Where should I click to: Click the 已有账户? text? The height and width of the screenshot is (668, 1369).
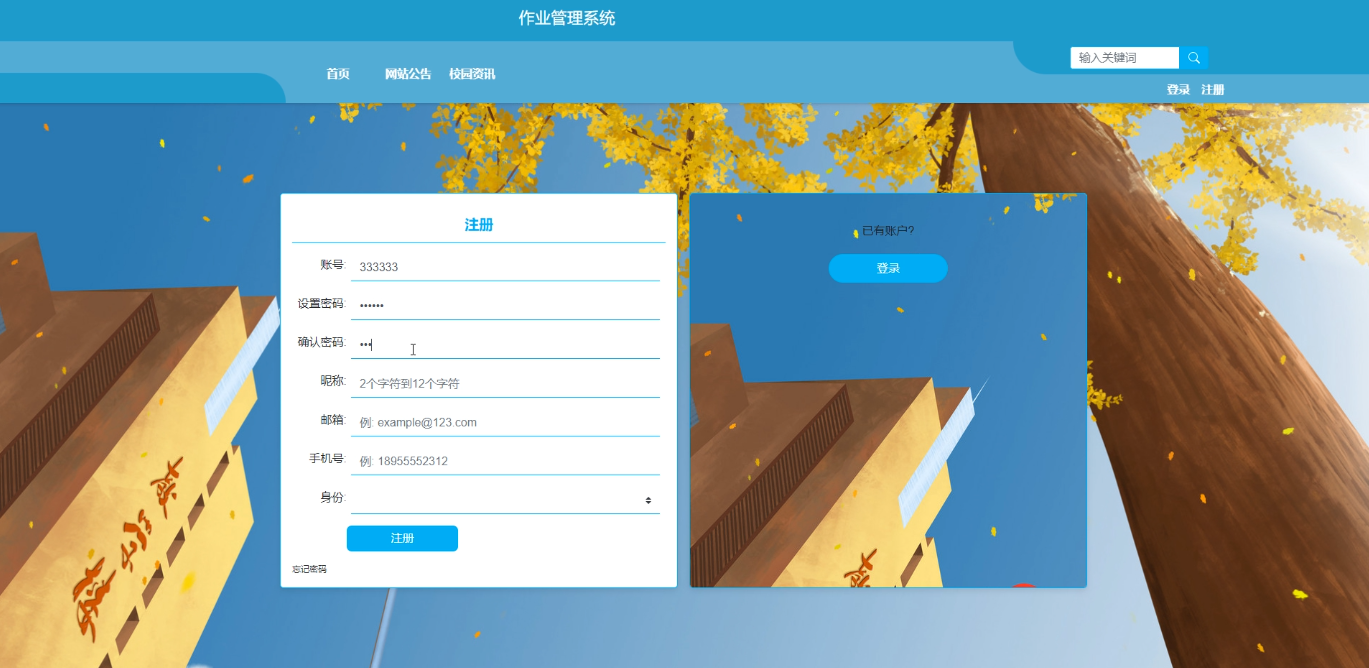888,231
